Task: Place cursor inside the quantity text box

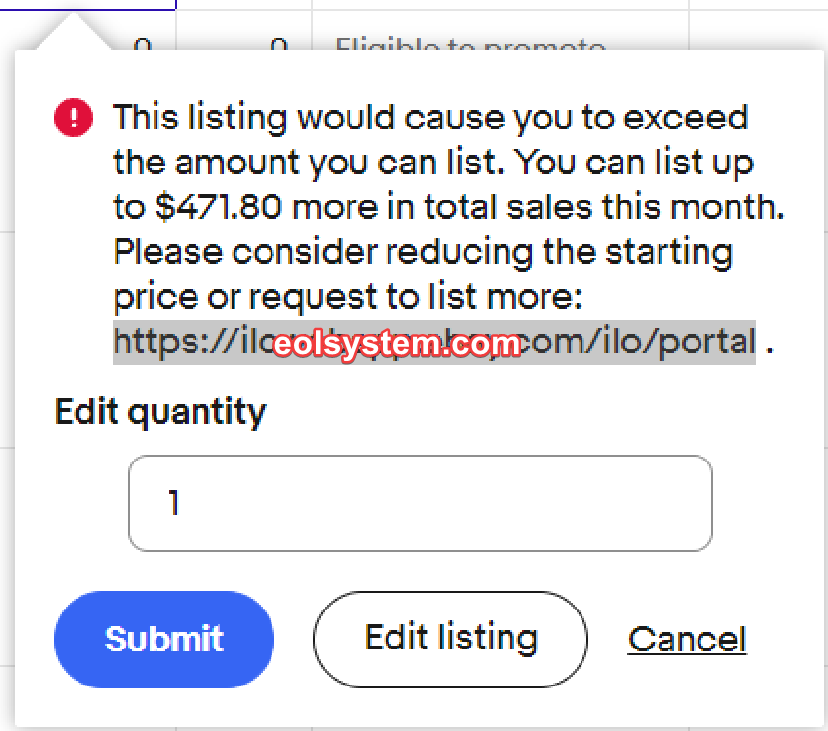Action: pyautogui.click(x=420, y=503)
